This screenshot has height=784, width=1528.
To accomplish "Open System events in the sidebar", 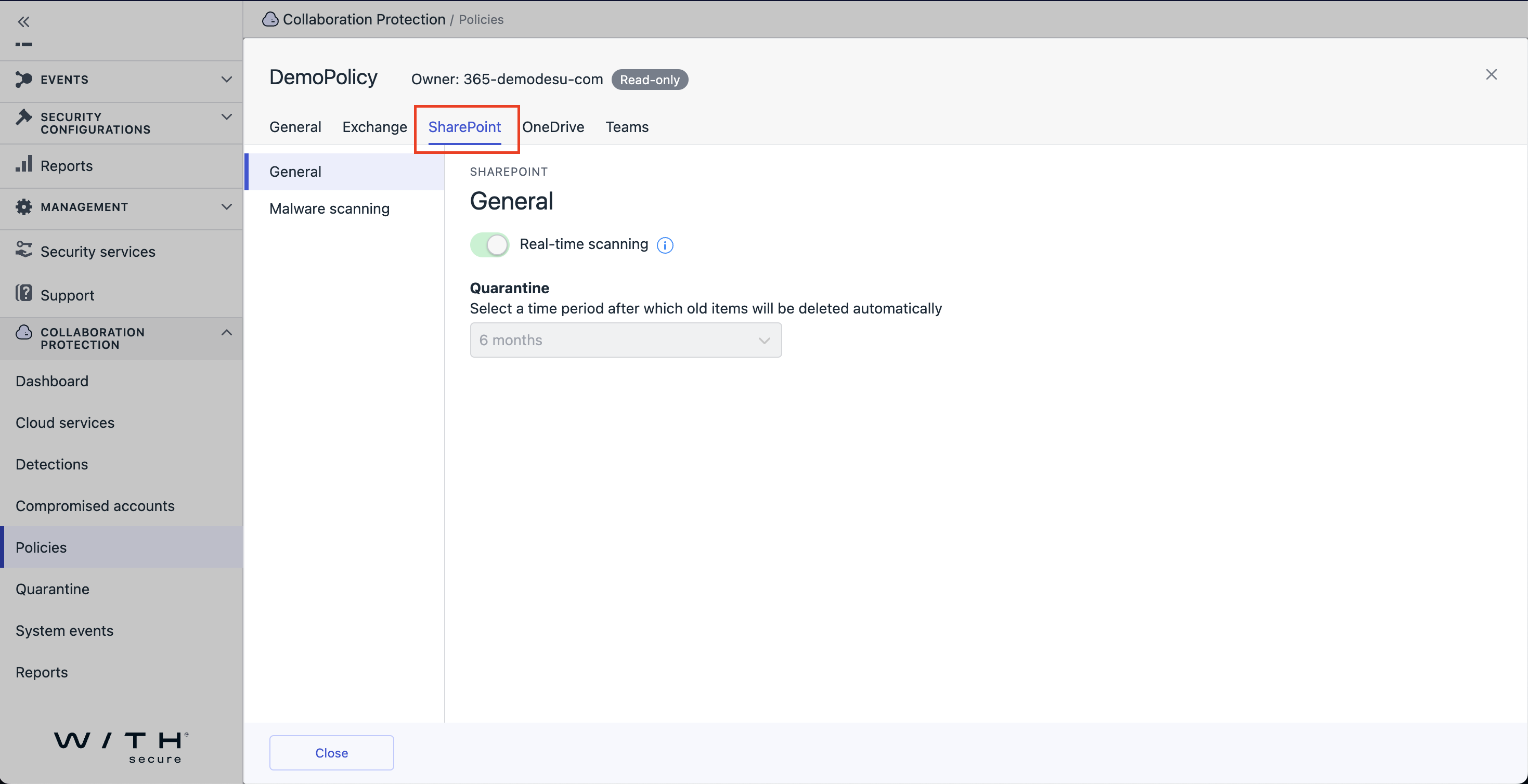I will (122, 631).
